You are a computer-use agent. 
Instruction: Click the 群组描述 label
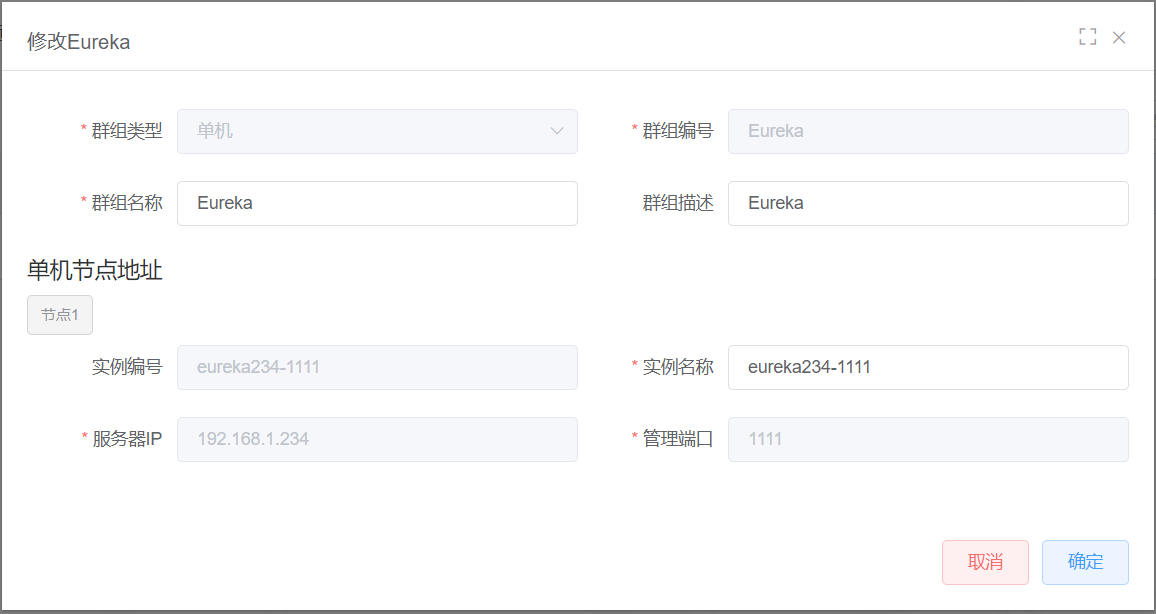(678, 203)
